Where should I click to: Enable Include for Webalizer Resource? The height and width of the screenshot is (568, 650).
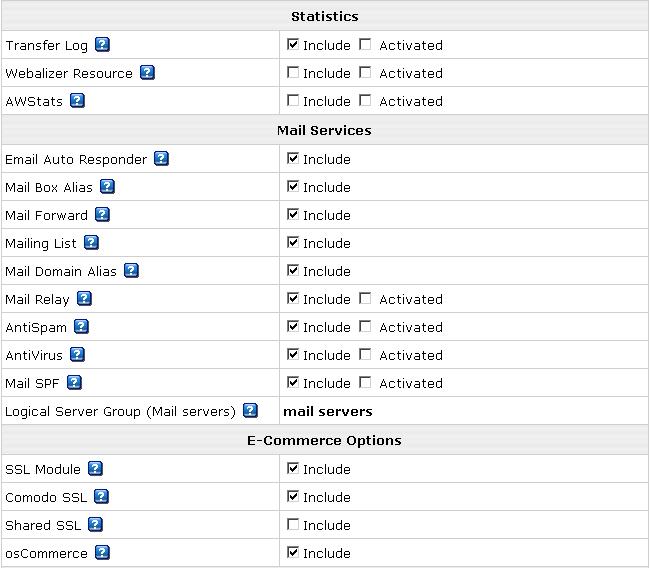click(293, 72)
